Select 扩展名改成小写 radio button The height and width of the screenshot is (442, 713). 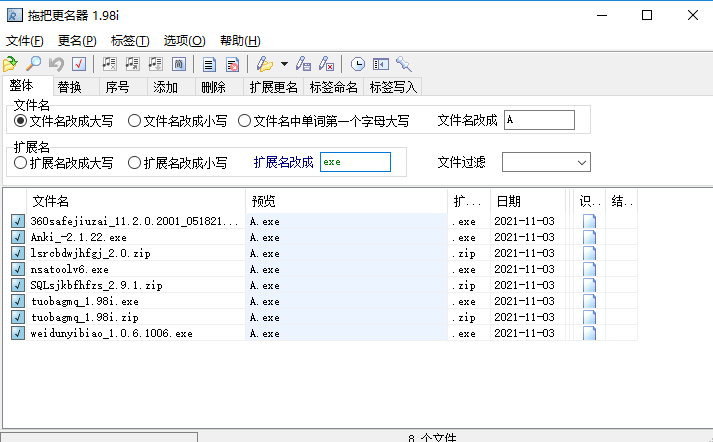click(x=134, y=163)
